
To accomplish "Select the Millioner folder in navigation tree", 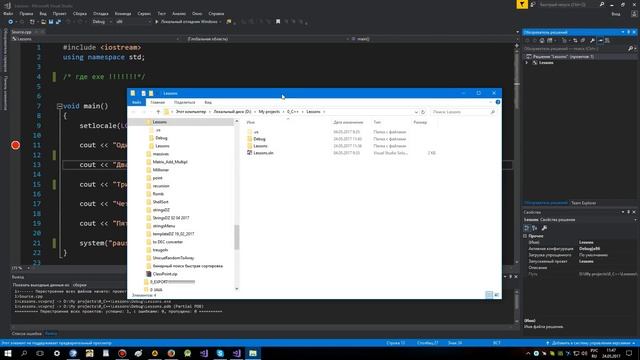I will (x=157, y=170).
